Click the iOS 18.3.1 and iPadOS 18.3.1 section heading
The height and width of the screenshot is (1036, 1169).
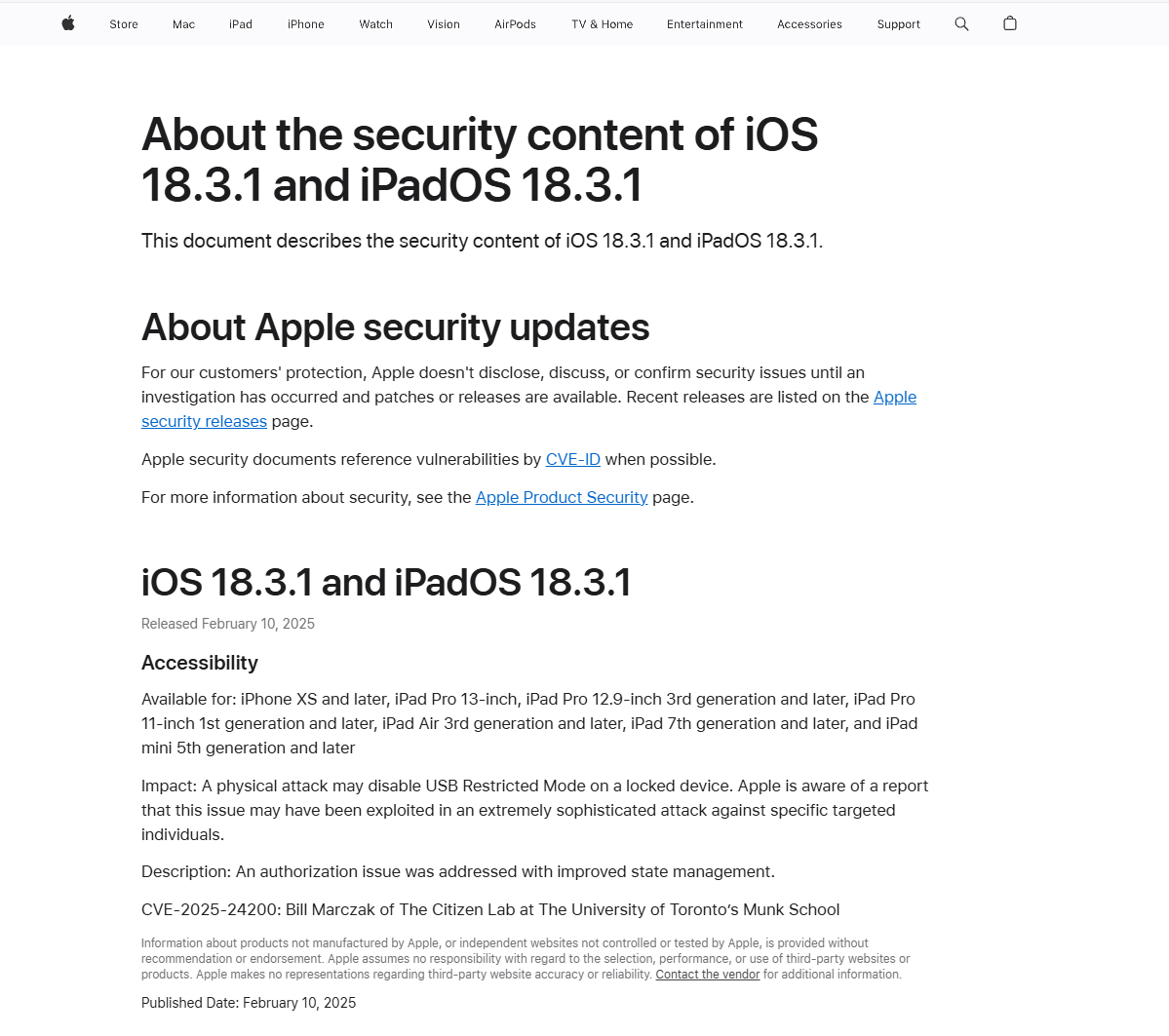(386, 582)
